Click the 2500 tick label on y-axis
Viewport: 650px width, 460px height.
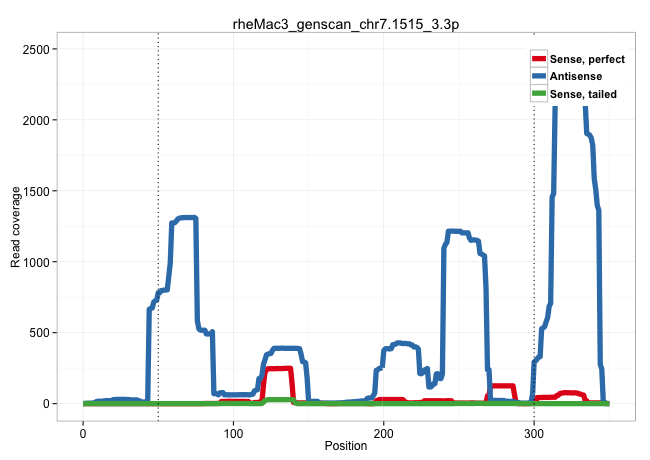click(x=42, y=49)
